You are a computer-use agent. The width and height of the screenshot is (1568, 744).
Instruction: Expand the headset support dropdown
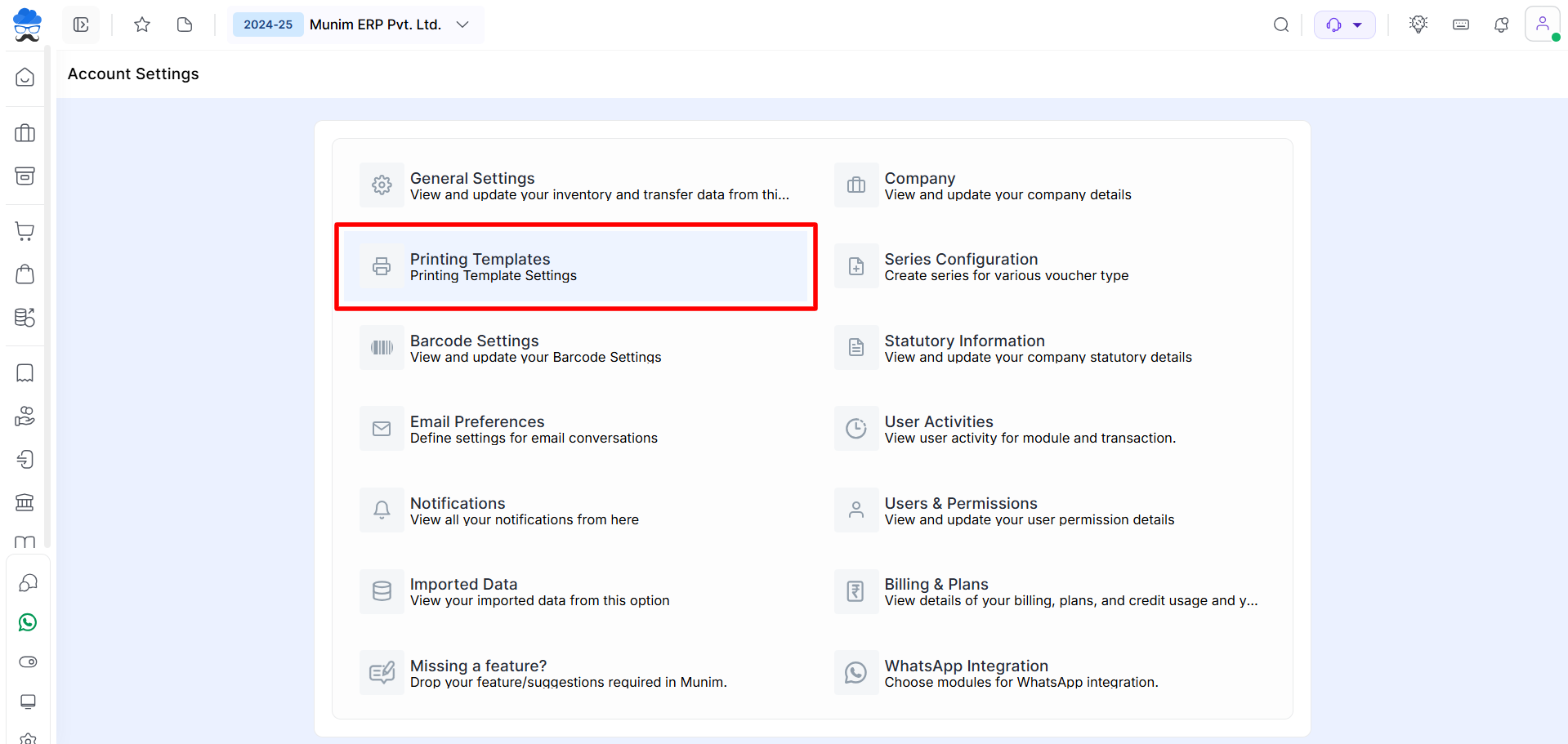1344,25
